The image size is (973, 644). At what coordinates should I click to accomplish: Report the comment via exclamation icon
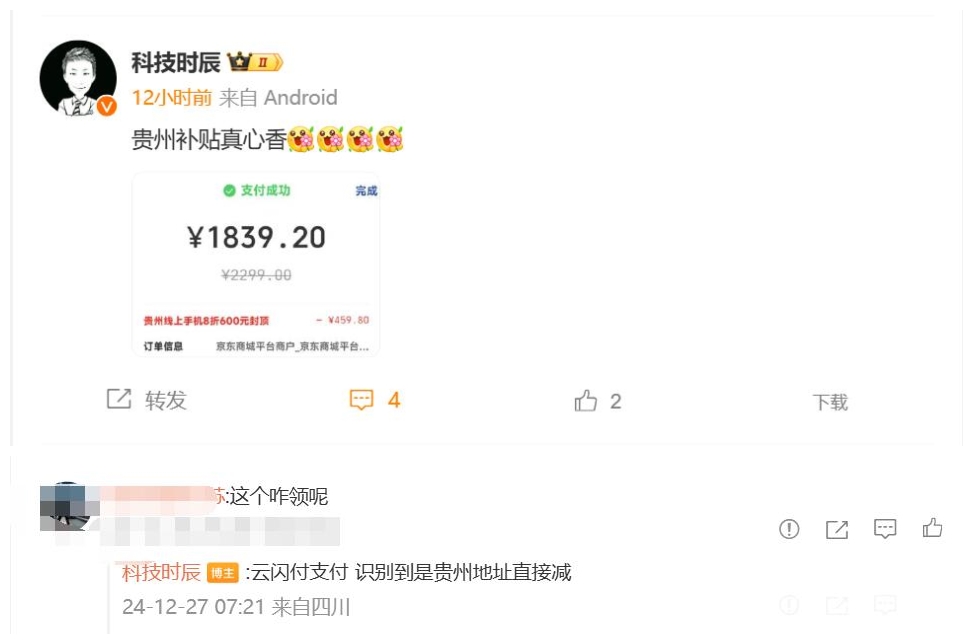[x=789, y=529]
